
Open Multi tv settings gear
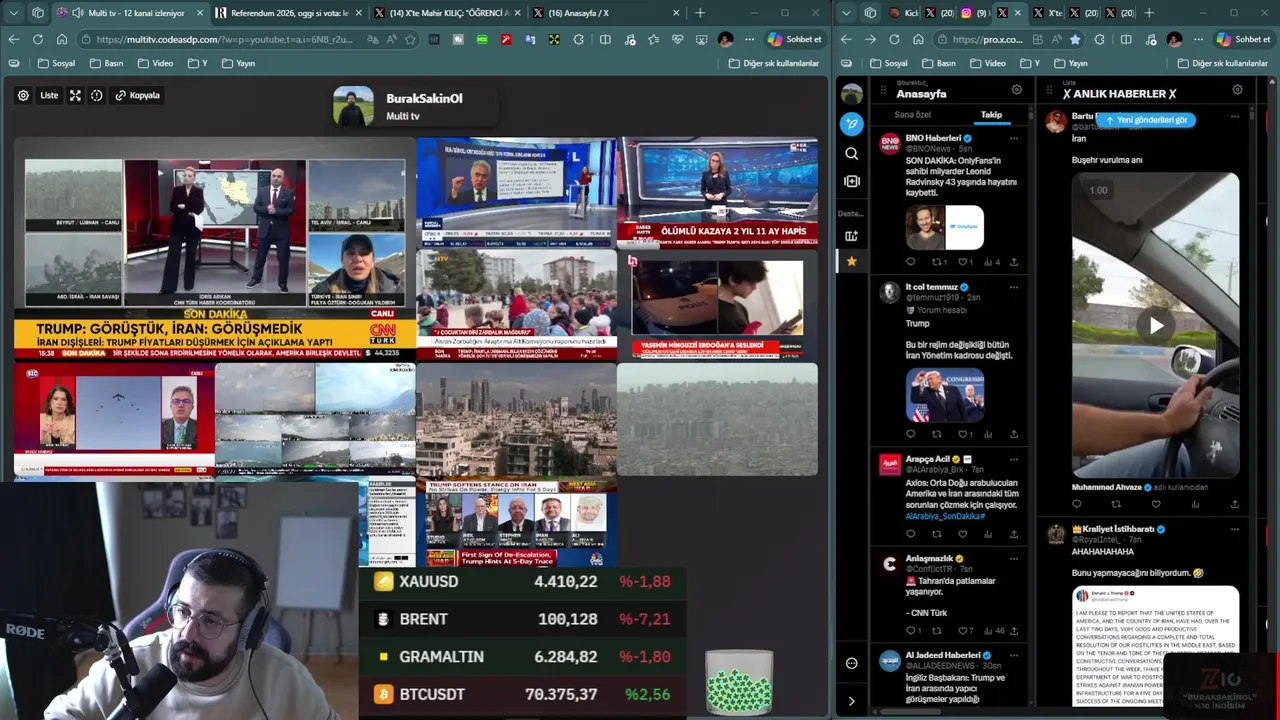point(23,95)
